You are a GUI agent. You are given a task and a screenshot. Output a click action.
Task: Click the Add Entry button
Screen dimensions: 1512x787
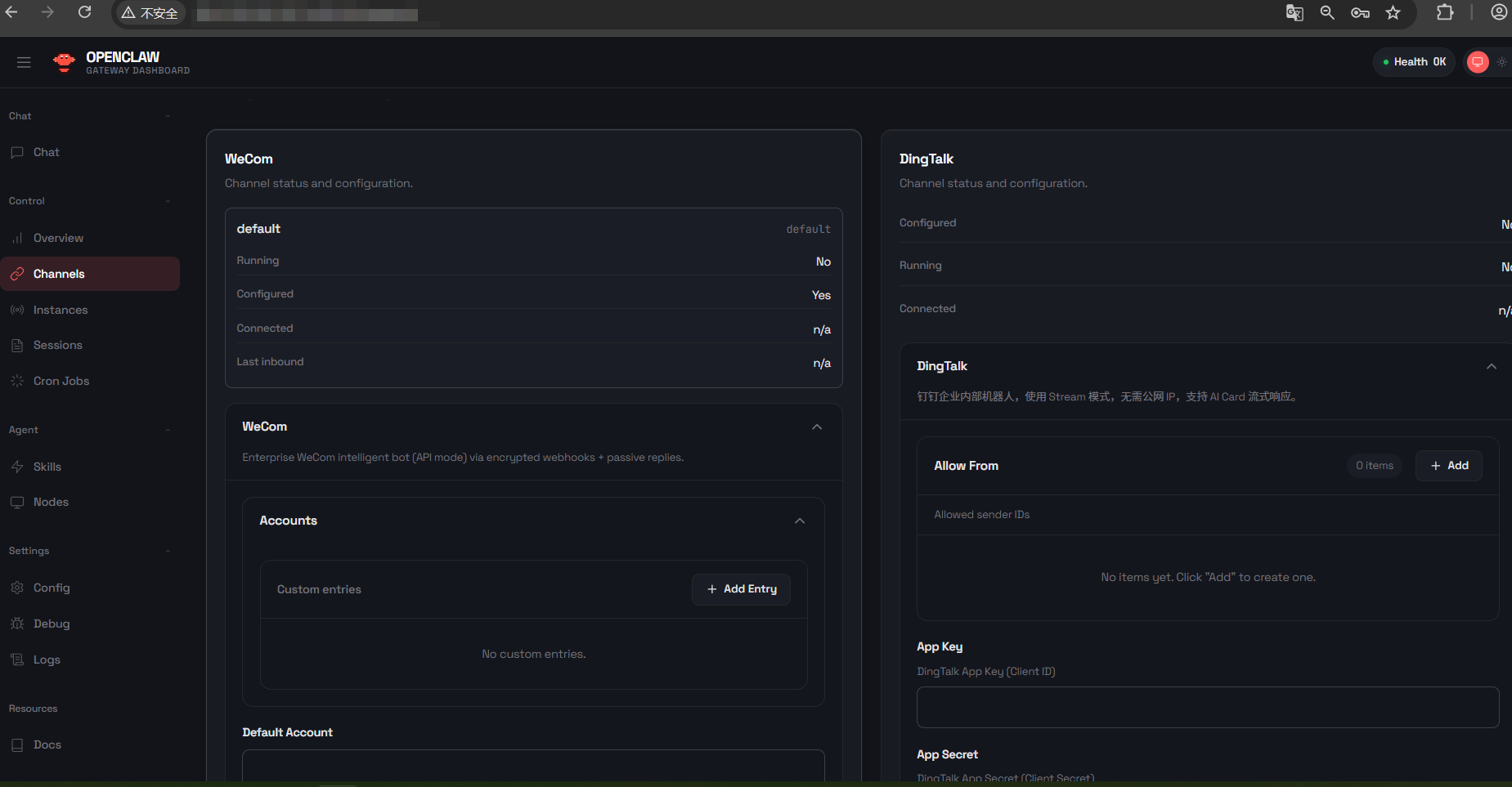click(x=741, y=589)
